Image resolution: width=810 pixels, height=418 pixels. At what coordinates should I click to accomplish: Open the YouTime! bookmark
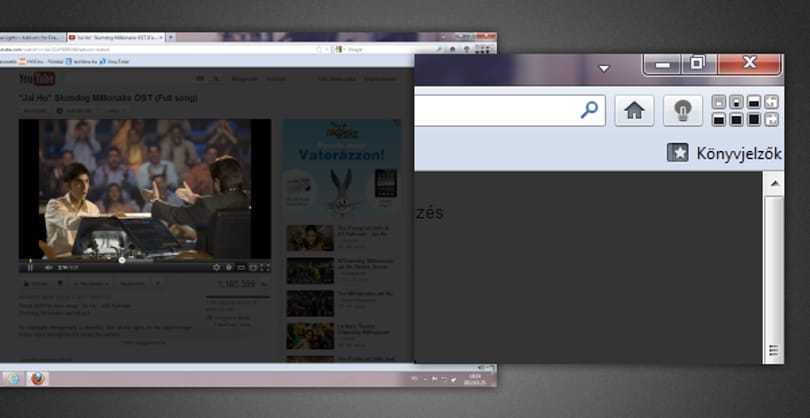tap(115, 61)
